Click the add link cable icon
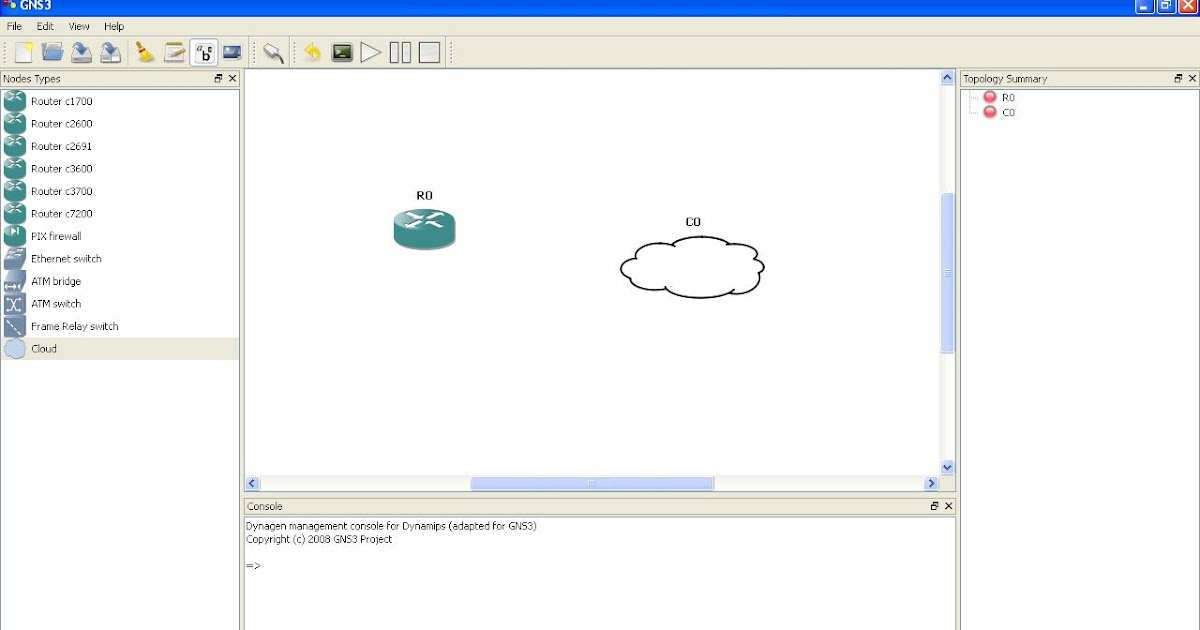Screen dimensions: 1200x630 coord(273,52)
